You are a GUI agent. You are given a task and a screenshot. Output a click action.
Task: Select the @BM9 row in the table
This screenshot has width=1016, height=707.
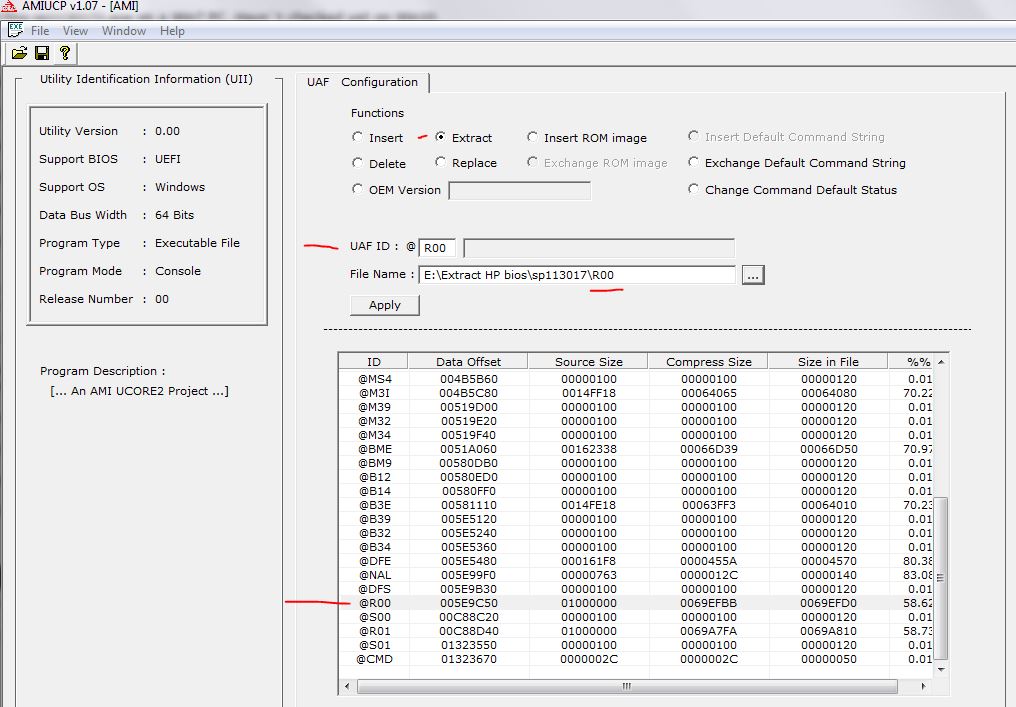click(x=636, y=463)
